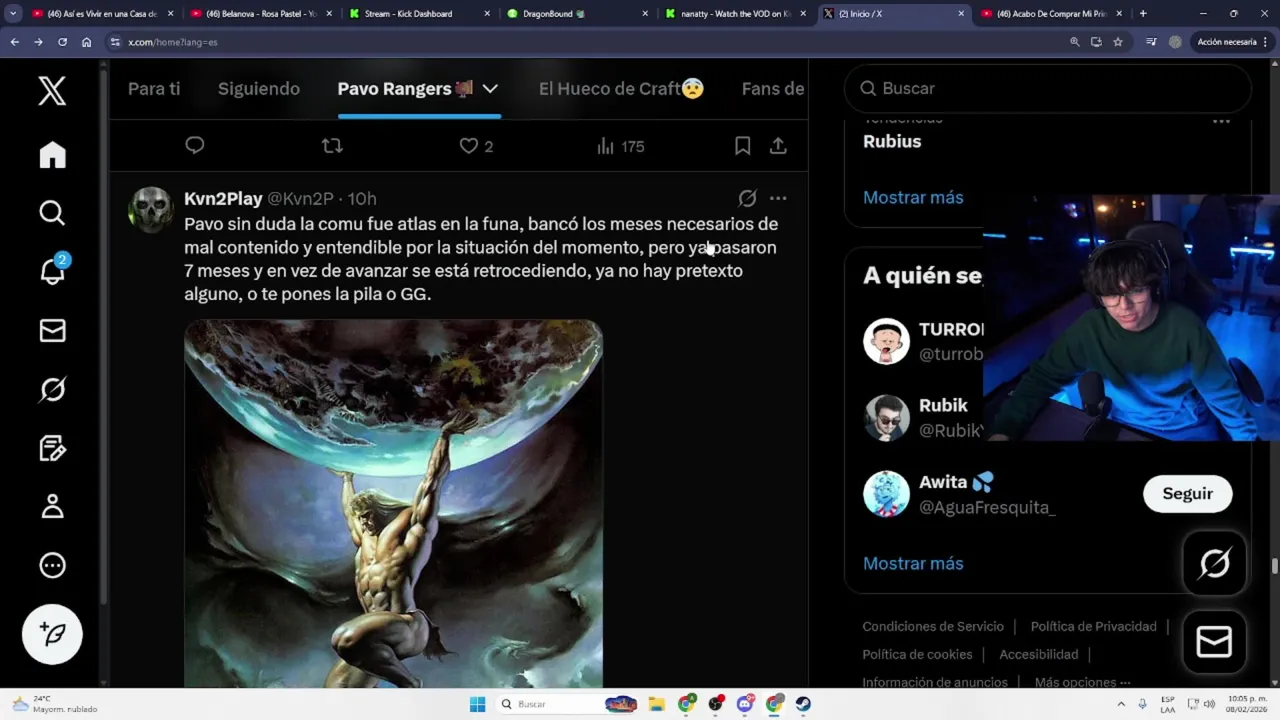Compose a new post with feather button
Screen dimensions: 1280x720
[52, 634]
